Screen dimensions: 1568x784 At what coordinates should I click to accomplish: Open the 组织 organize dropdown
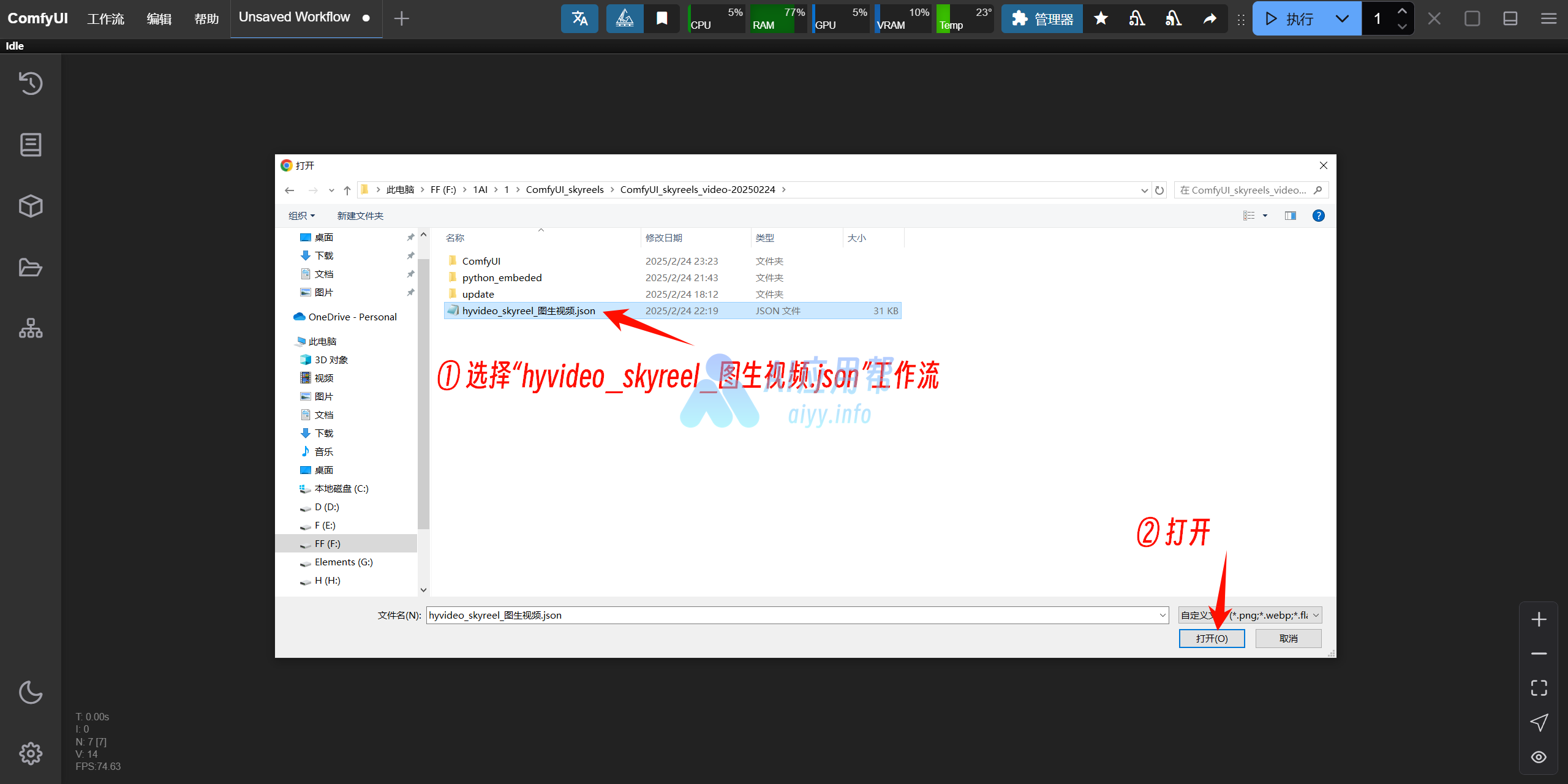301,216
